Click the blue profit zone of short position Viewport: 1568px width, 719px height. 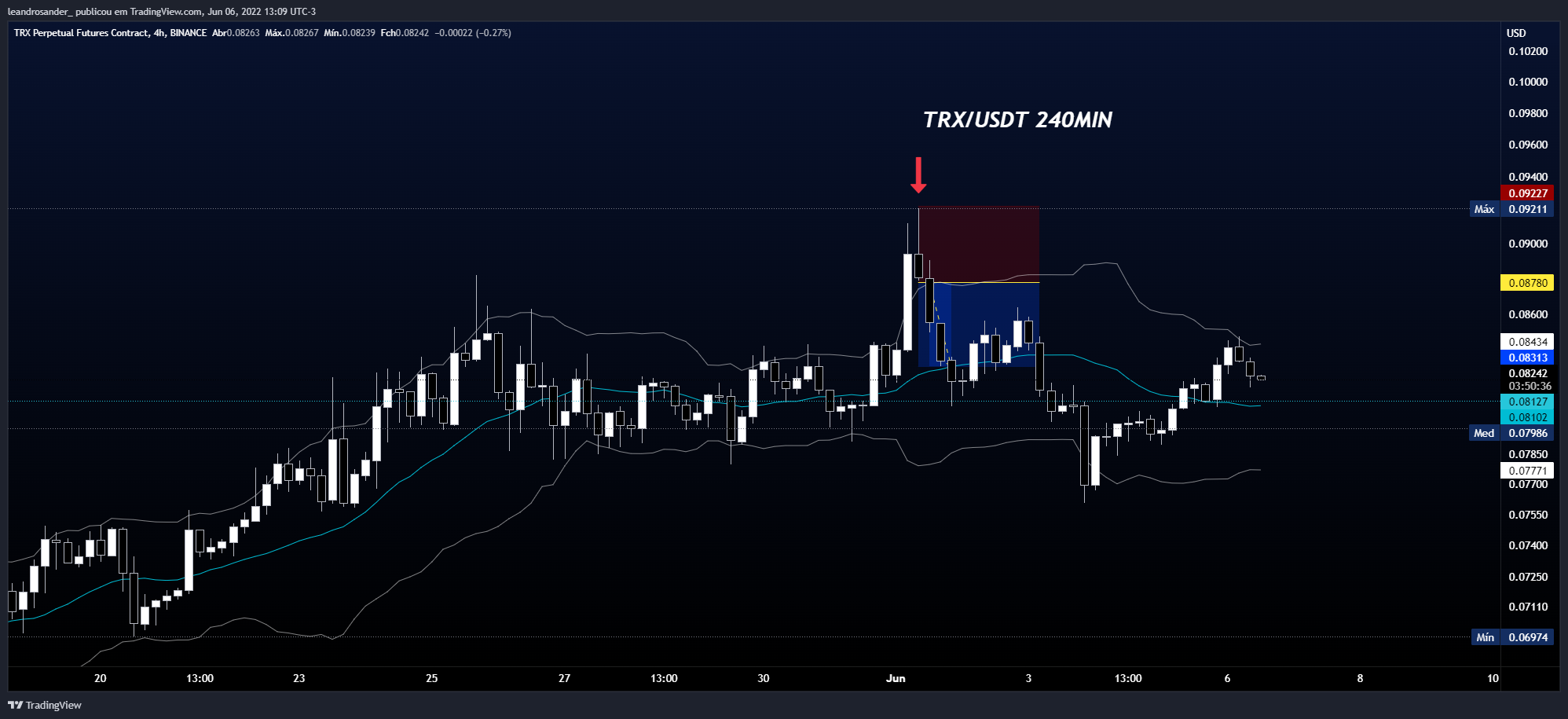pos(979,324)
